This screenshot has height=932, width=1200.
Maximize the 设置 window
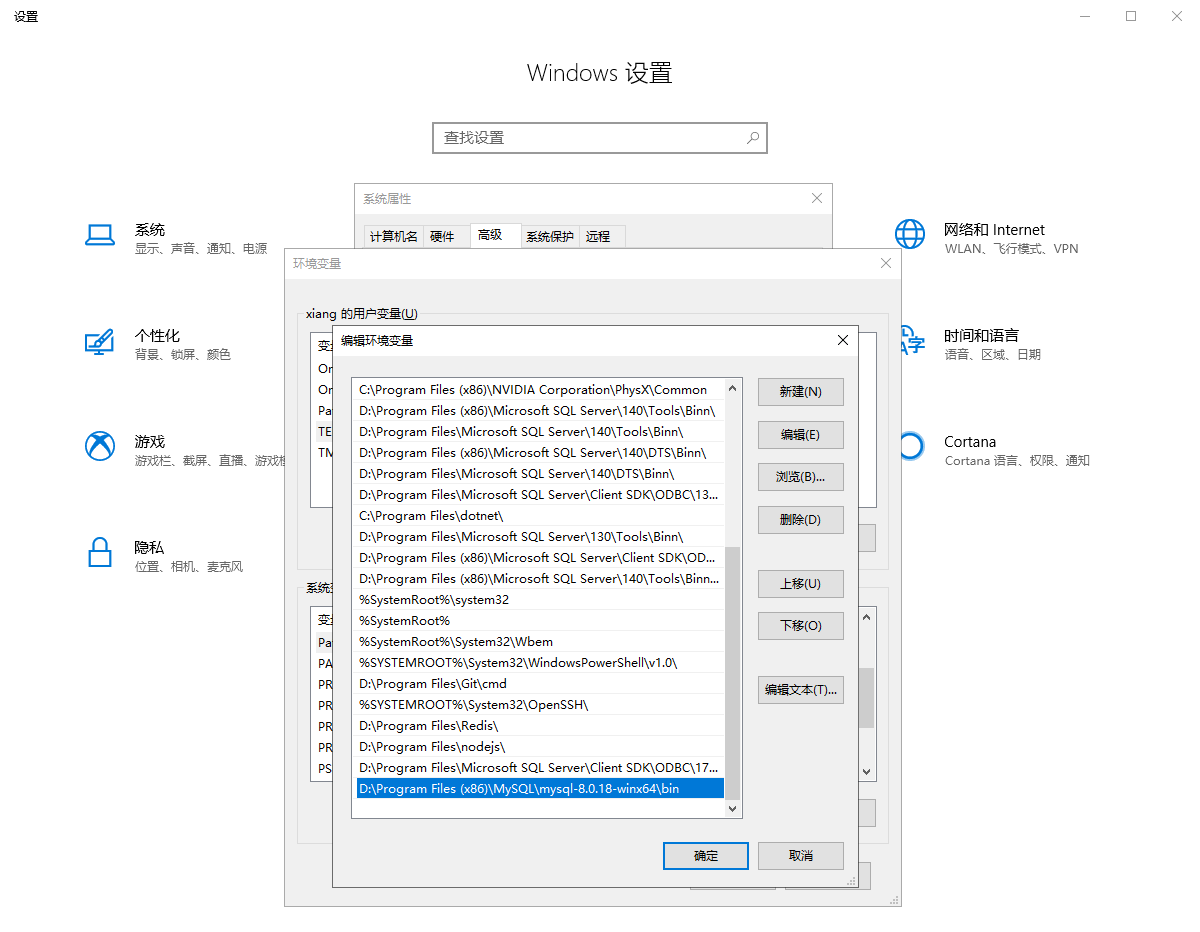1131,16
